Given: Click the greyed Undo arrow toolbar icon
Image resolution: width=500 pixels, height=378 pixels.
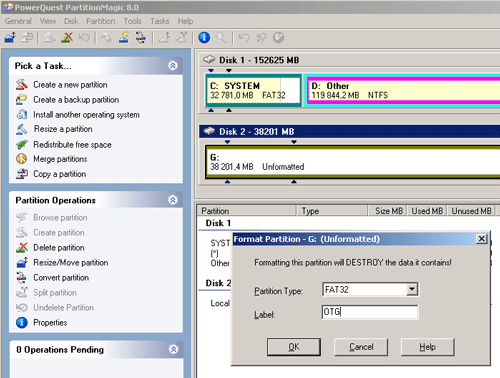Looking at the screenshot, I should pyautogui.click(x=244, y=37).
